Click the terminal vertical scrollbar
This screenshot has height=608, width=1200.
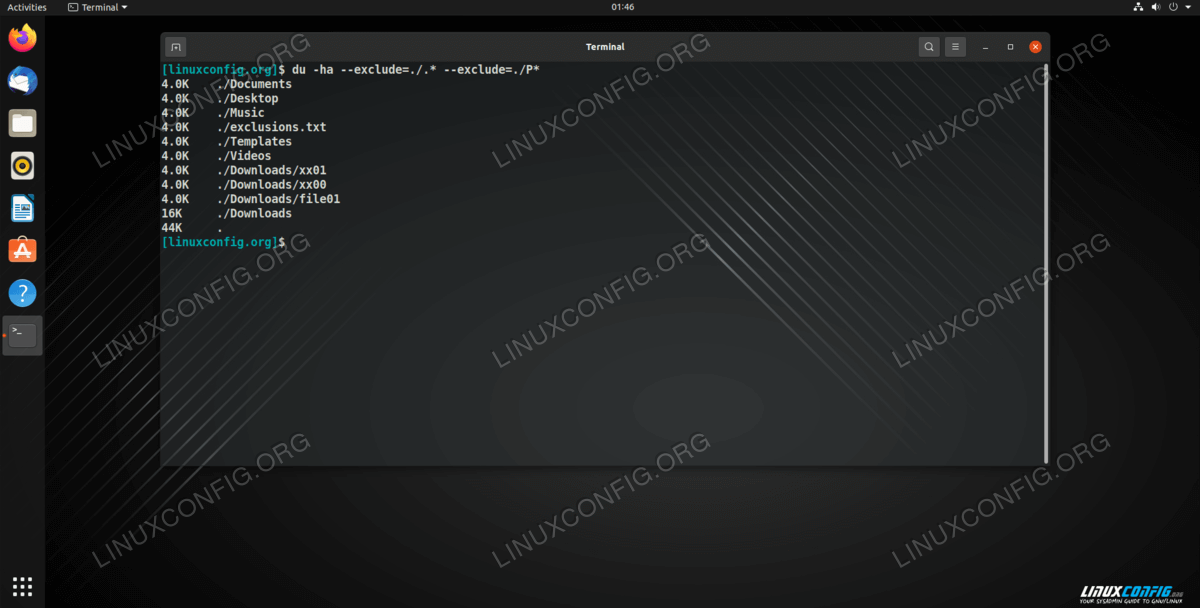(1046, 260)
